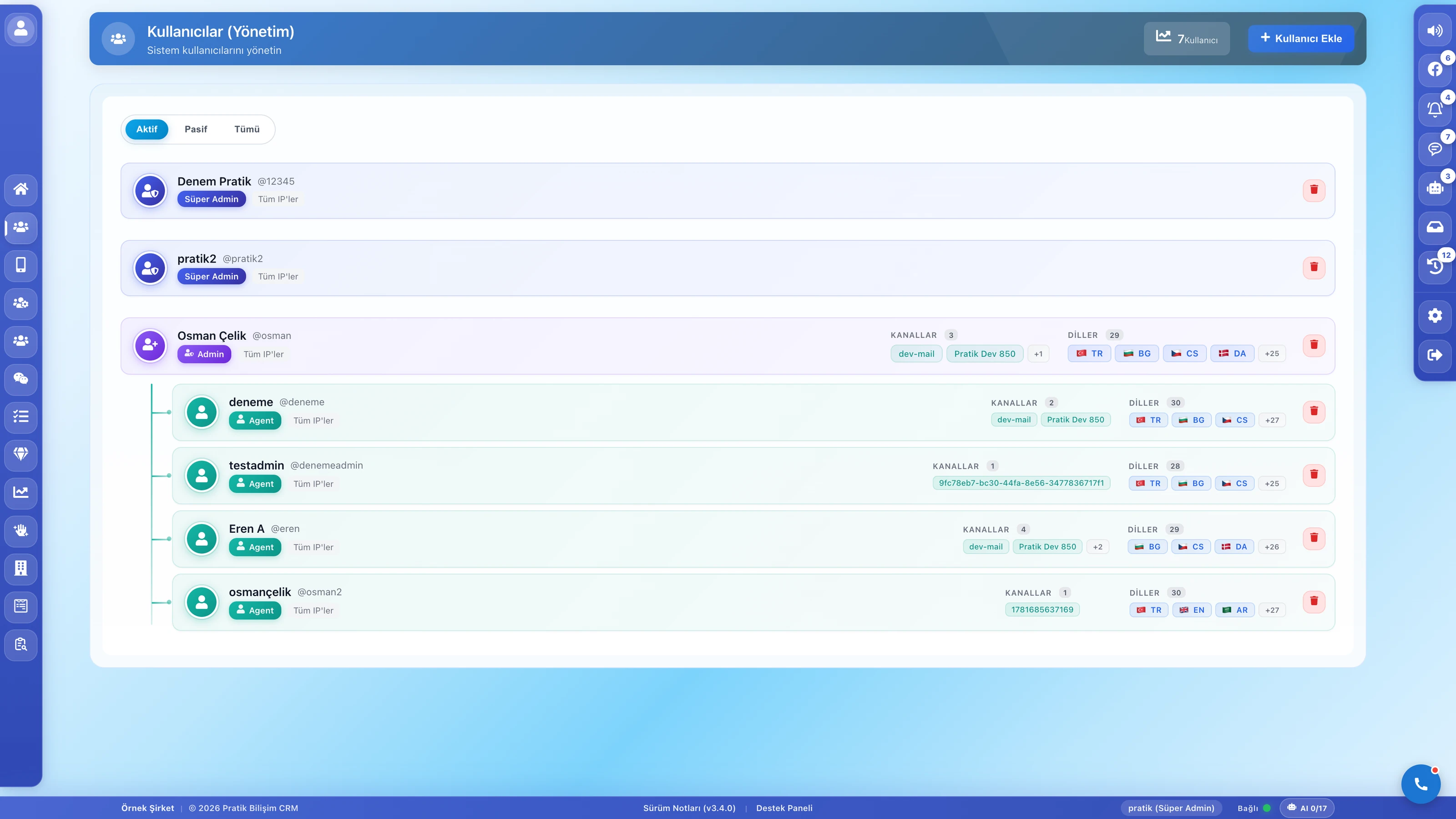
Task: Expand deneme's +27 more languages chip
Action: coord(1272,420)
